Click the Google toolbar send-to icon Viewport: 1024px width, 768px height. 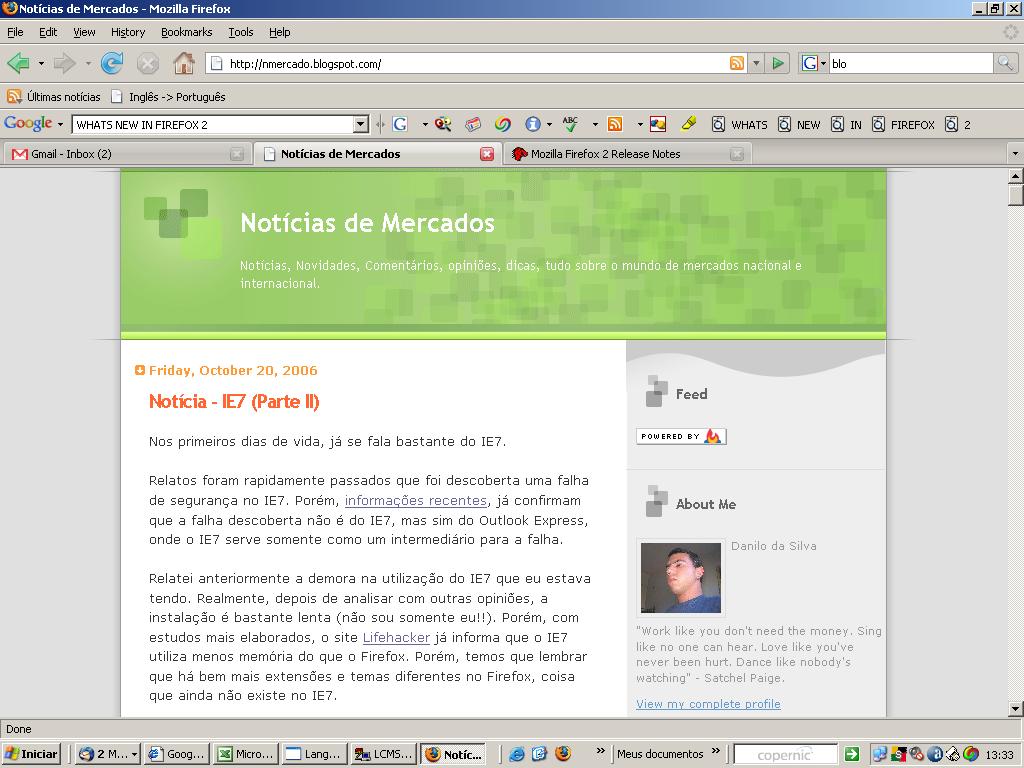pyautogui.click(x=658, y=124)
